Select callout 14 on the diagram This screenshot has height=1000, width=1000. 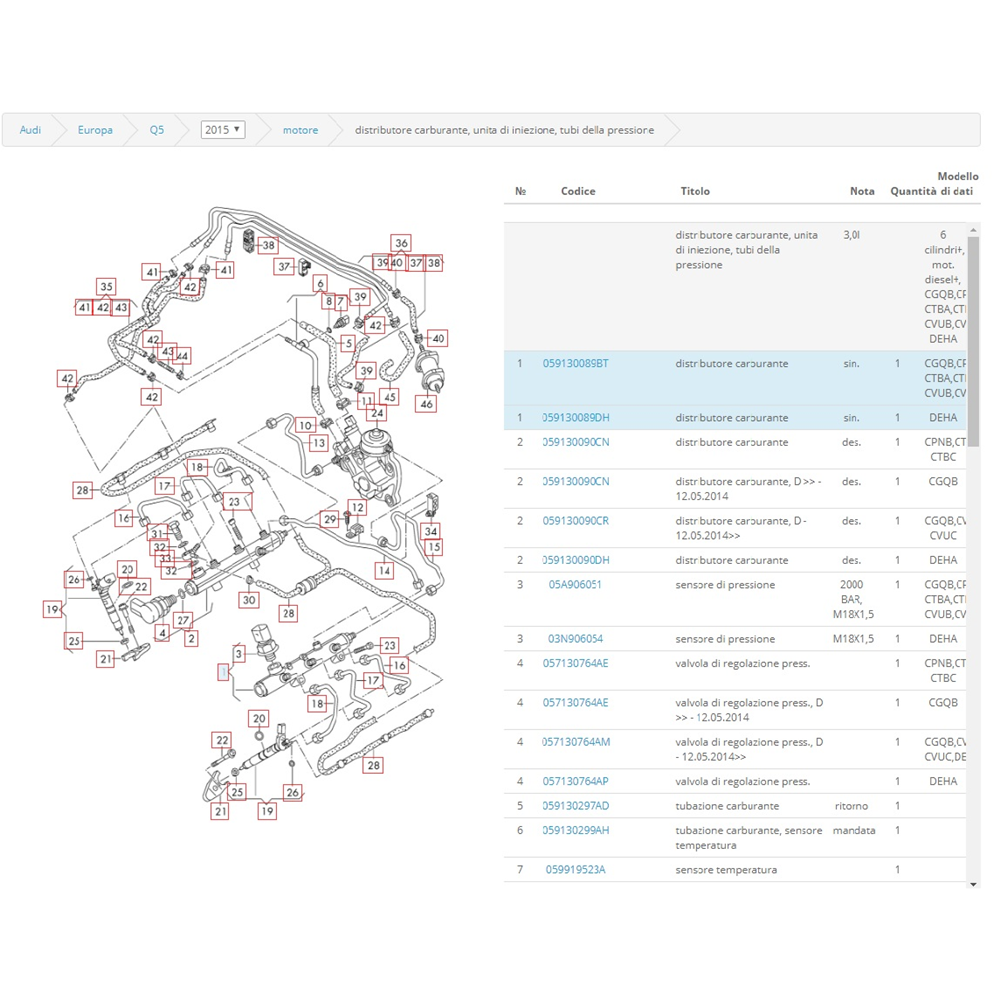coord(384,570)
